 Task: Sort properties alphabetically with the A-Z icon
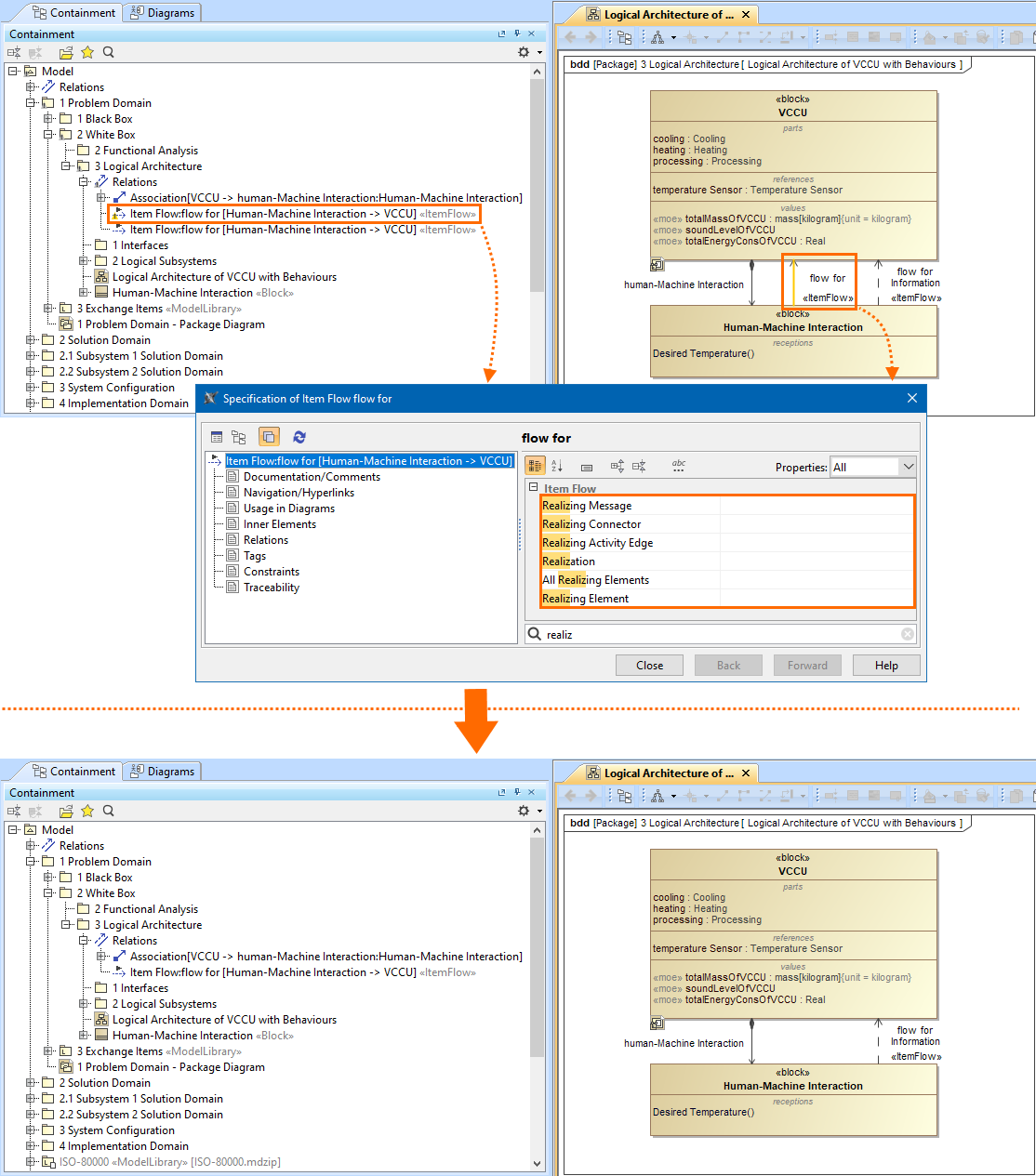click(557, 466)
